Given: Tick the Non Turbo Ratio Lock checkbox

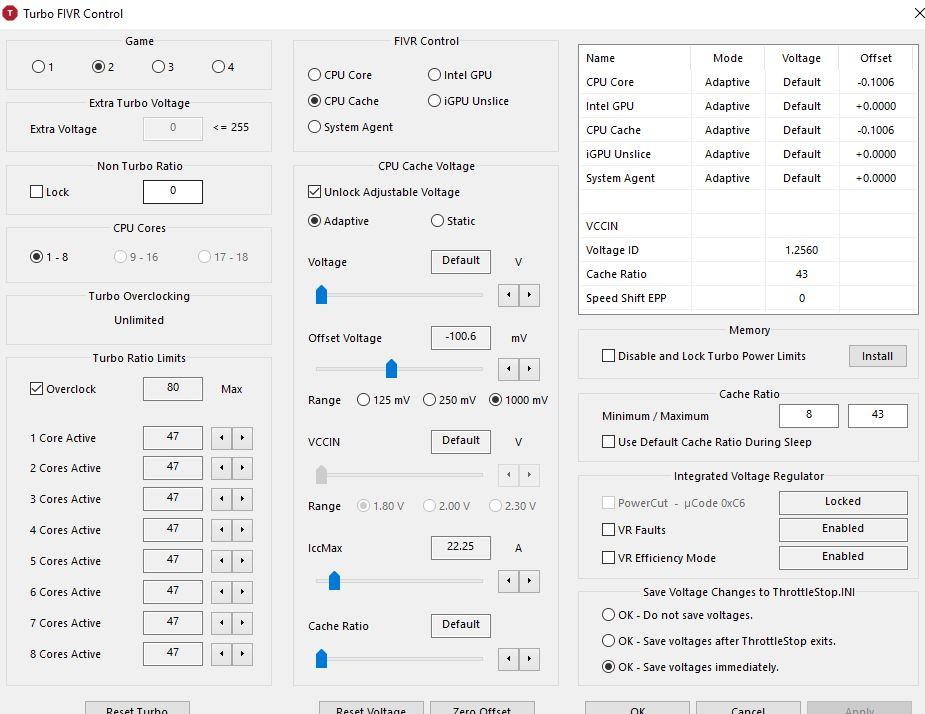Looking at the screenshot, I should 37,192.
